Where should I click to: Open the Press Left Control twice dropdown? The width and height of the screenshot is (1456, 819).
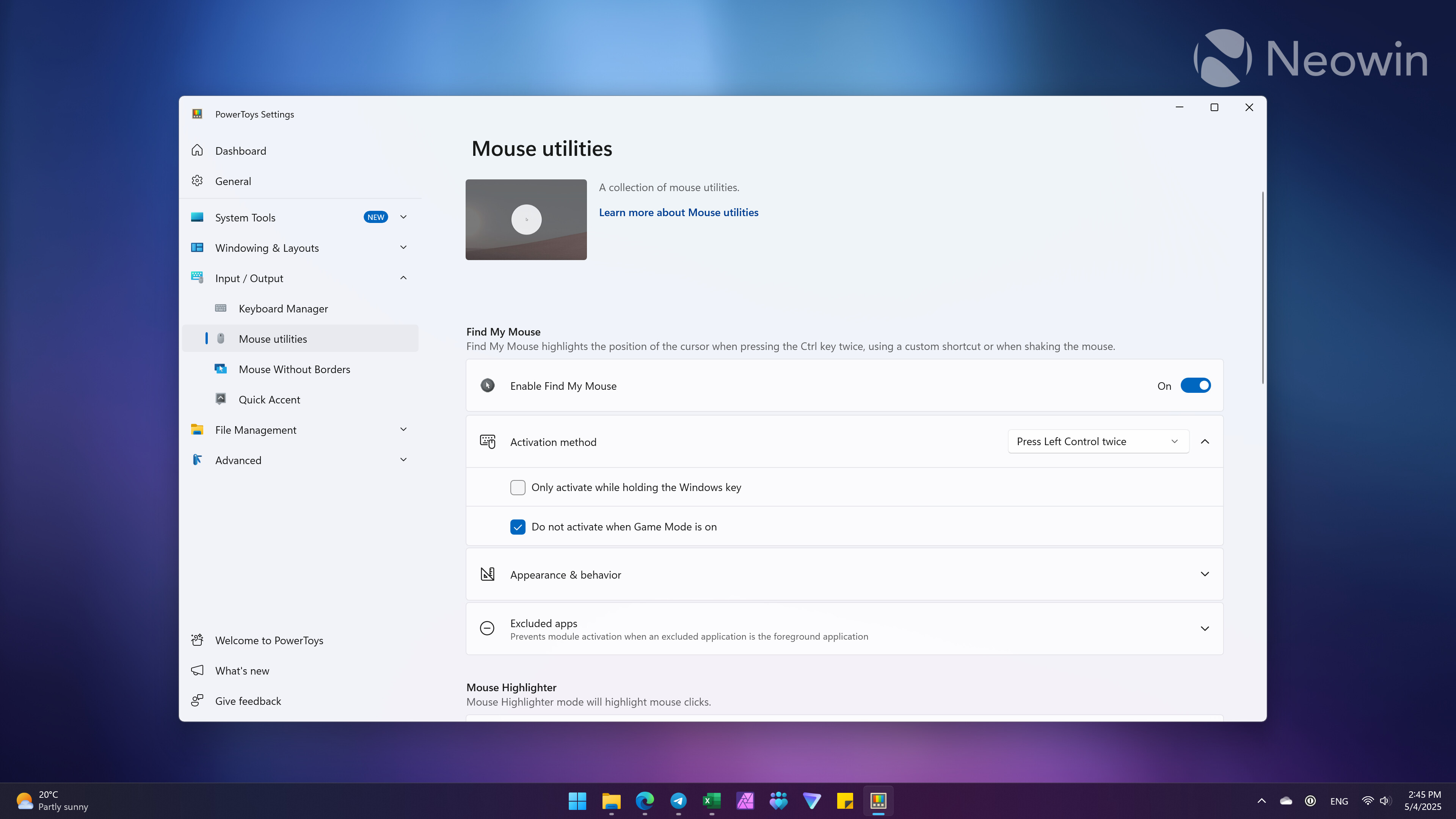(1098, 441)
